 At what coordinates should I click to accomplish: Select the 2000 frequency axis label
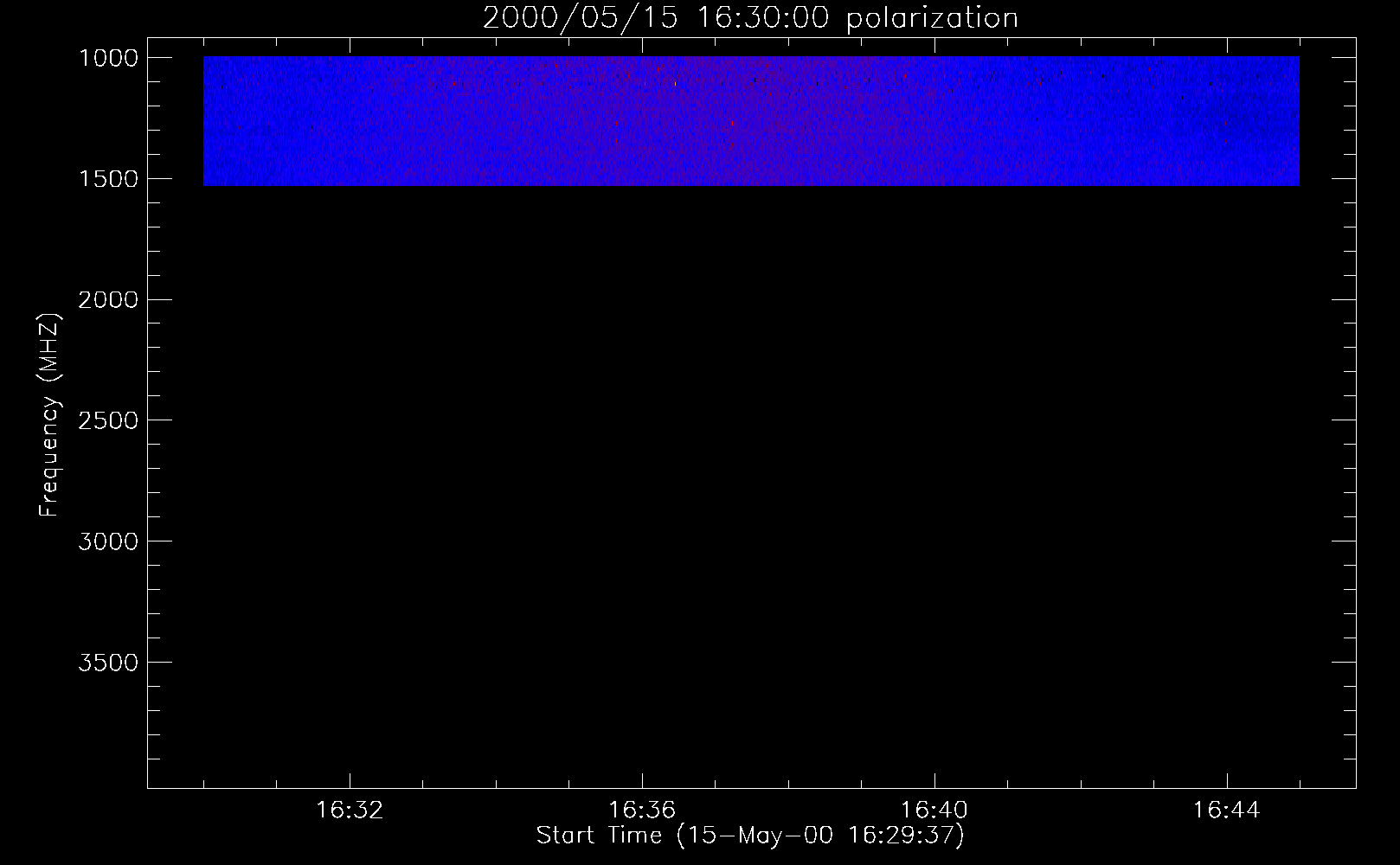(108, 300)
